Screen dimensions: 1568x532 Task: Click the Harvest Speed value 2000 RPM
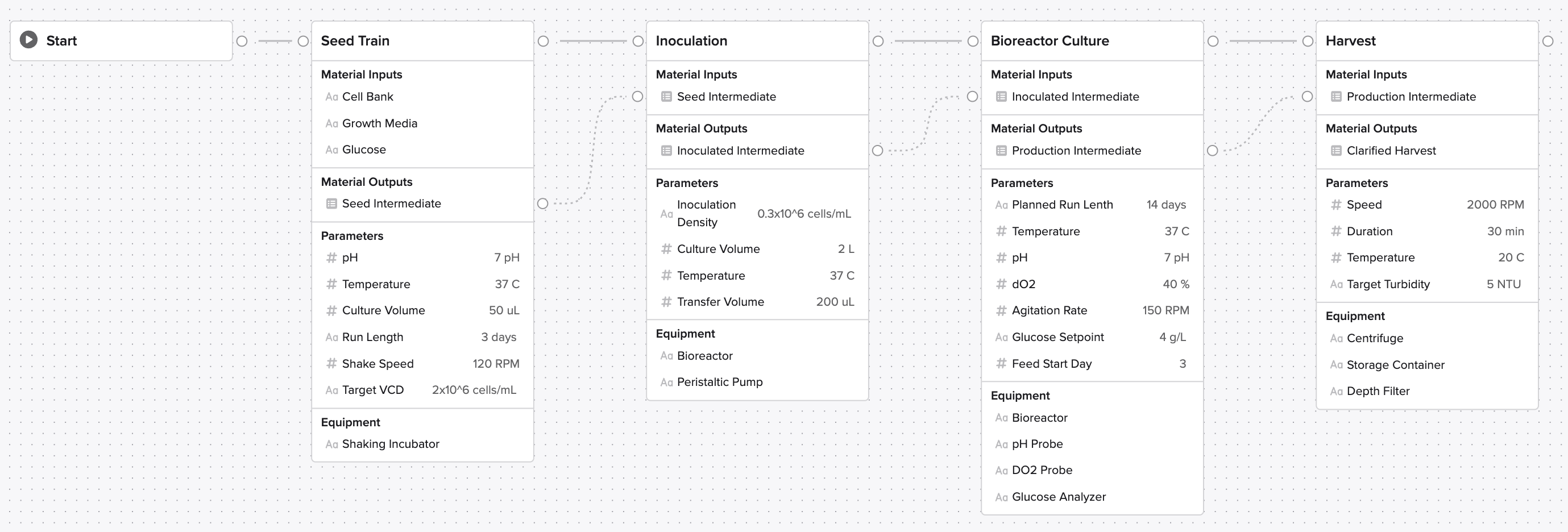(x=1495, y=205)
